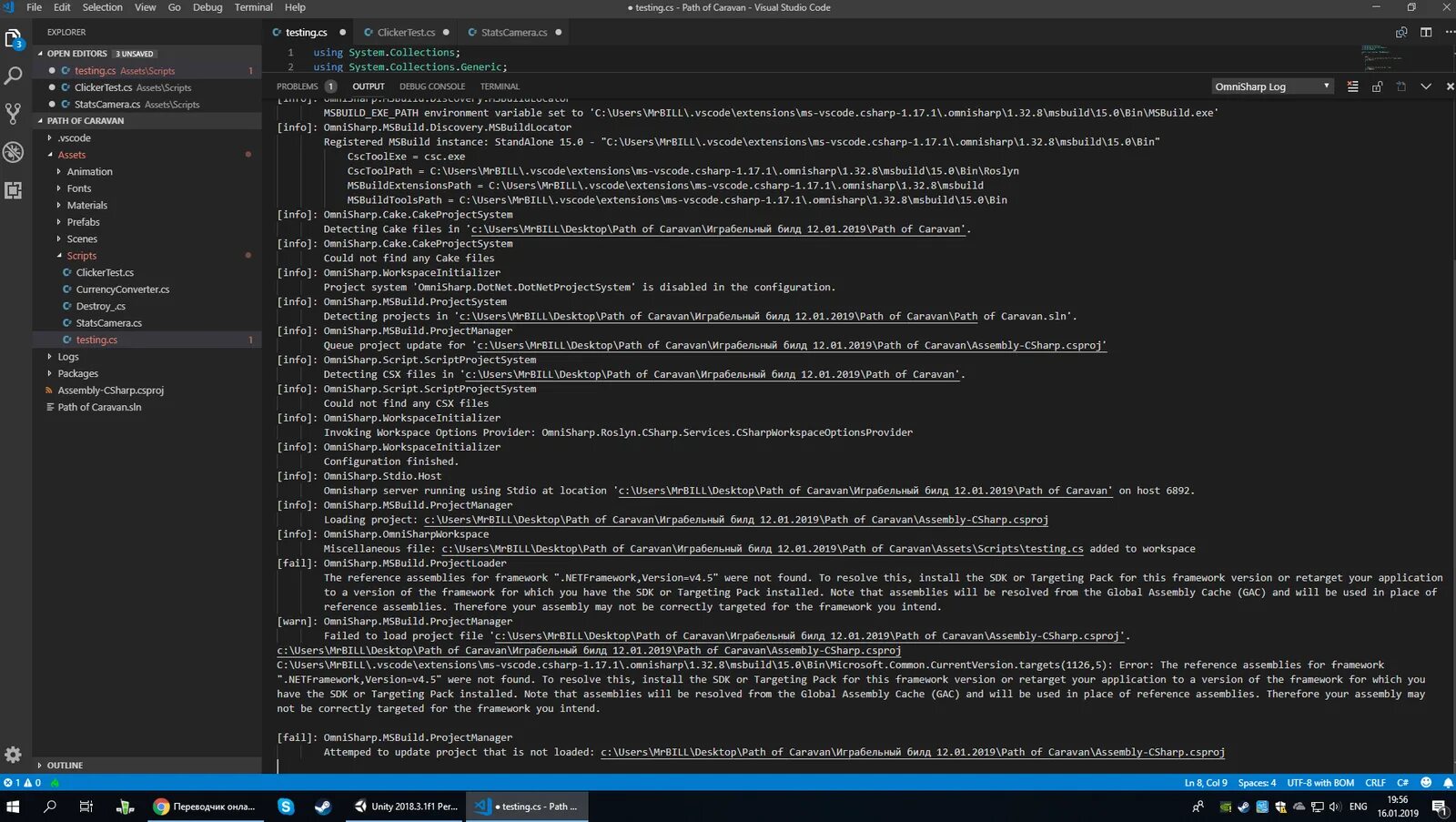This screenshot has width=1456, height=822.
Task: Clear the output log
Action: 1352,86
